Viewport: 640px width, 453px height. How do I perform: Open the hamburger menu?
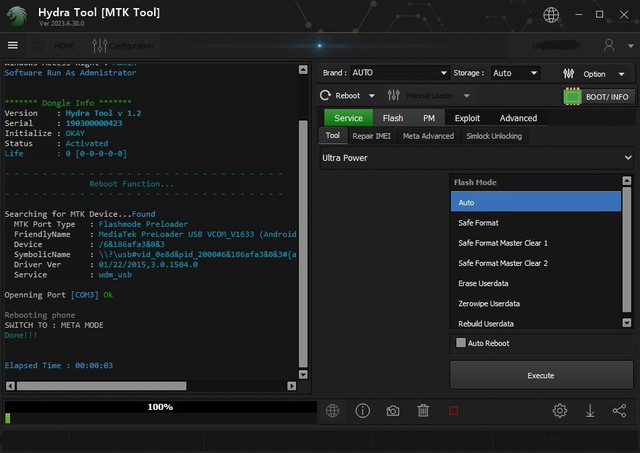(13, 45)
